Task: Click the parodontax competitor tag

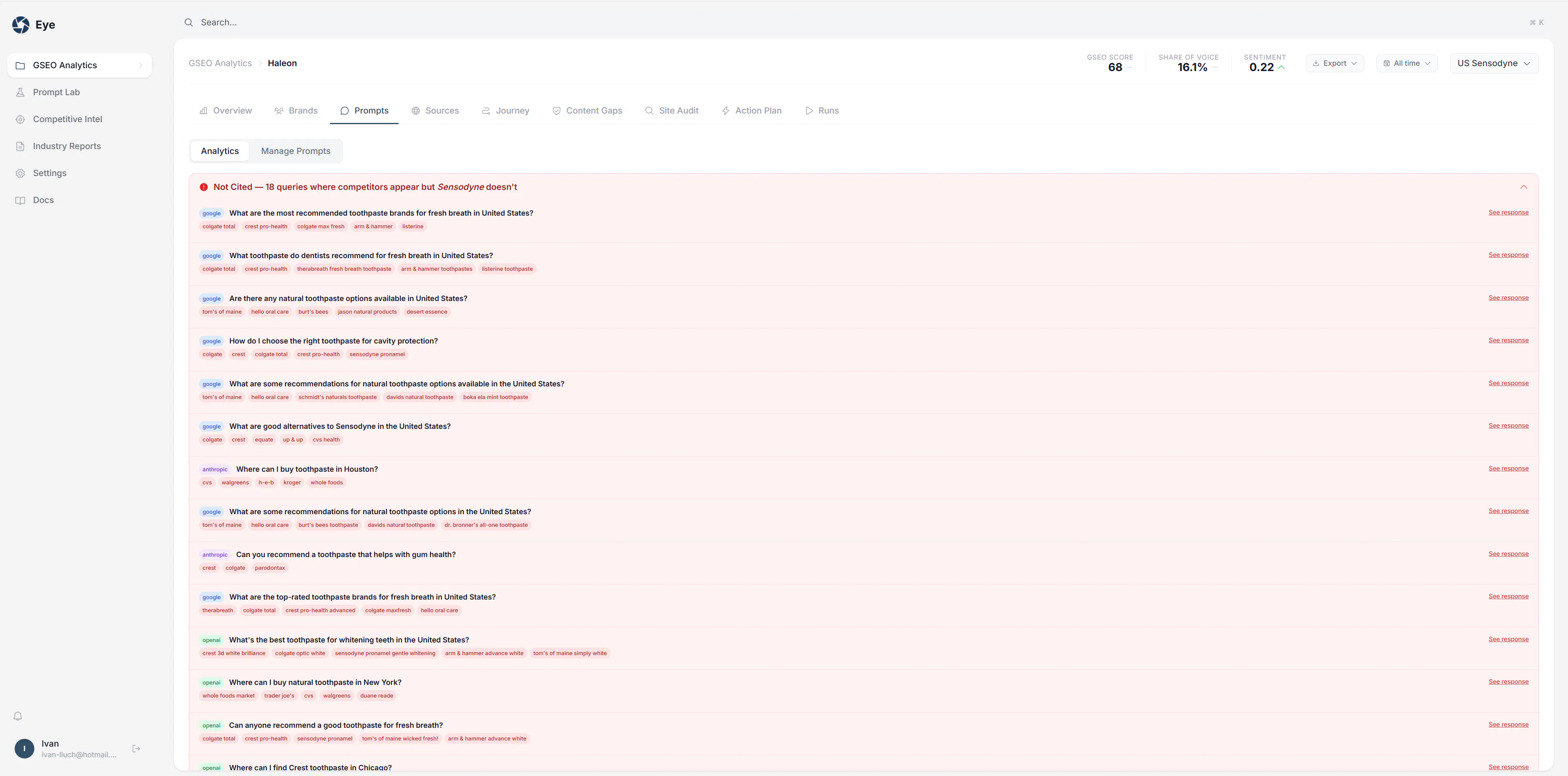Action: (x=270, y=569)
